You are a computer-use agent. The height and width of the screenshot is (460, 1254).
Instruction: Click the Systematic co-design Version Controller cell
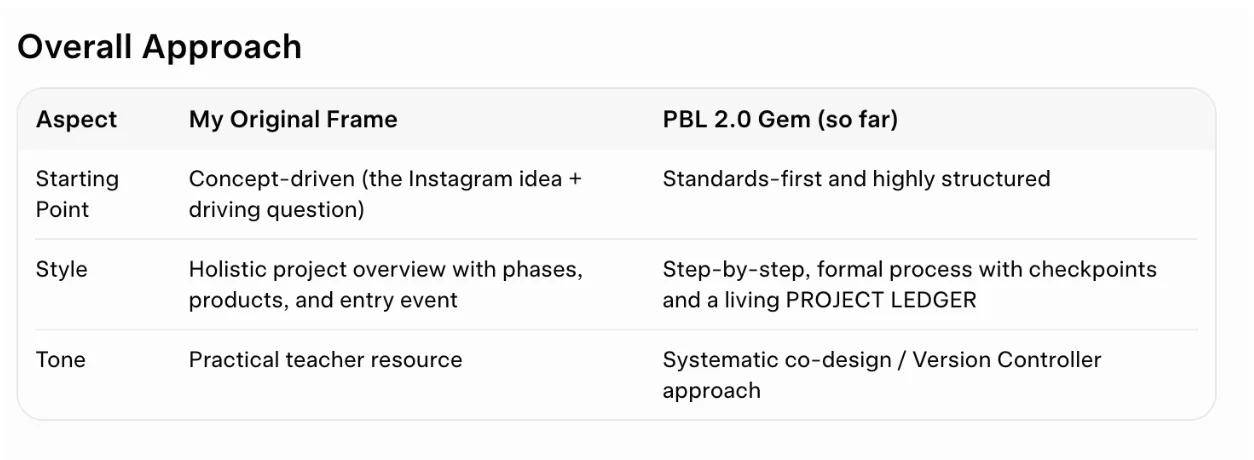tap(882, 375)
